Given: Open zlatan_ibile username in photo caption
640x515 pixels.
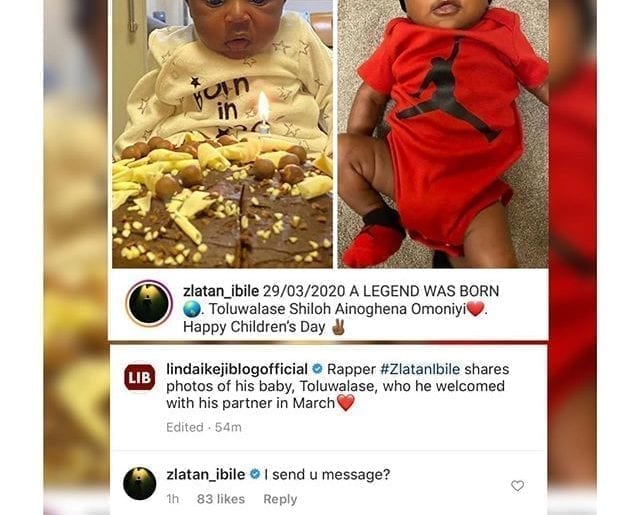Looking at the screenshot, I should pyautogui.click(x=221, y=291).
